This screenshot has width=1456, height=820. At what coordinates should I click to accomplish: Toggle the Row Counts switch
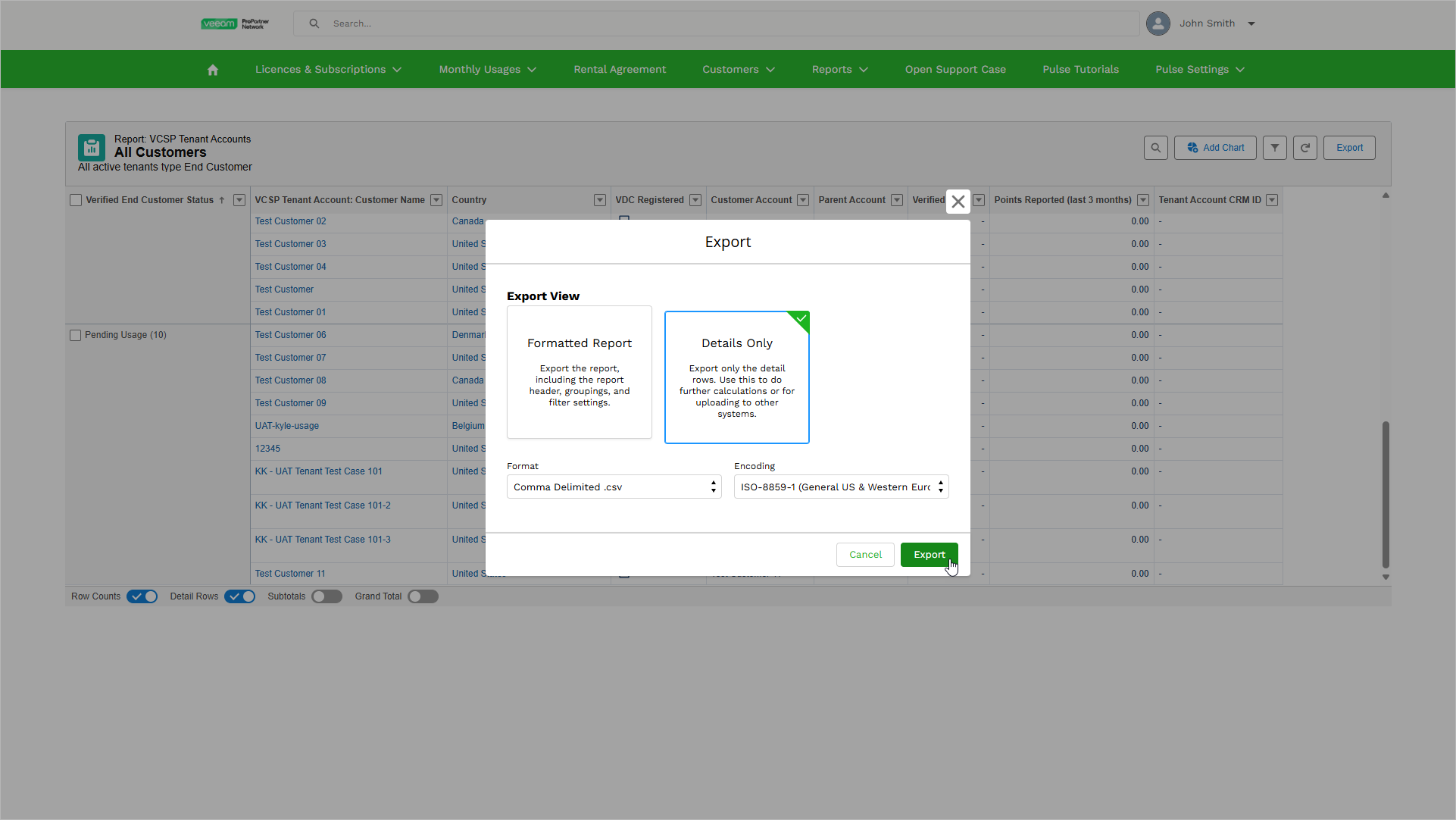pos(142,596)
